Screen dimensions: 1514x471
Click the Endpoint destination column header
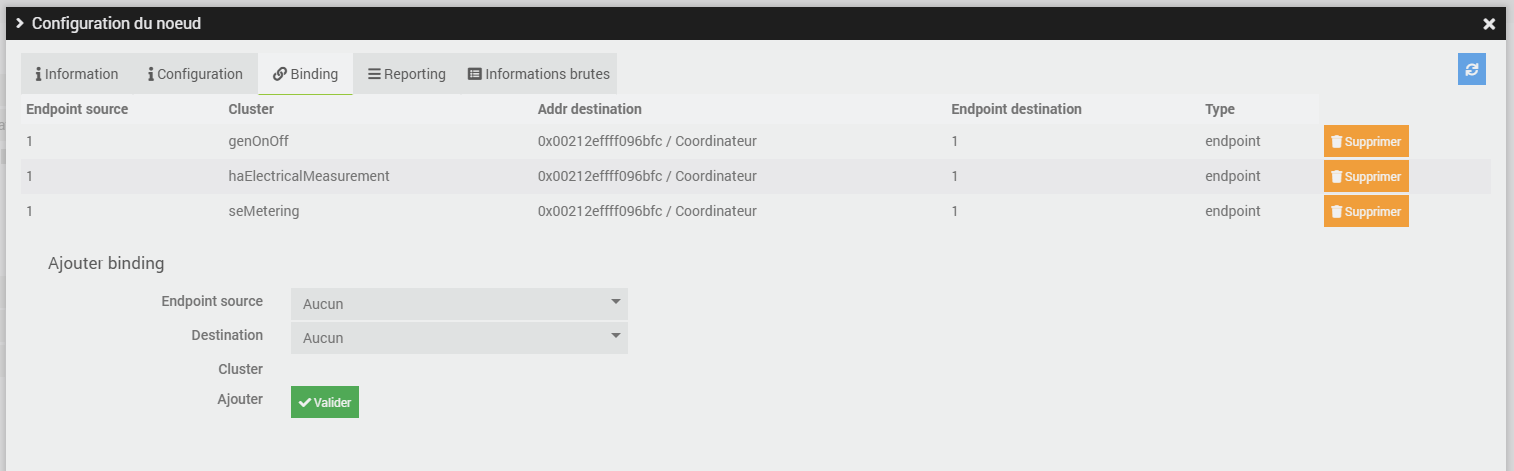click(1016, 109)
